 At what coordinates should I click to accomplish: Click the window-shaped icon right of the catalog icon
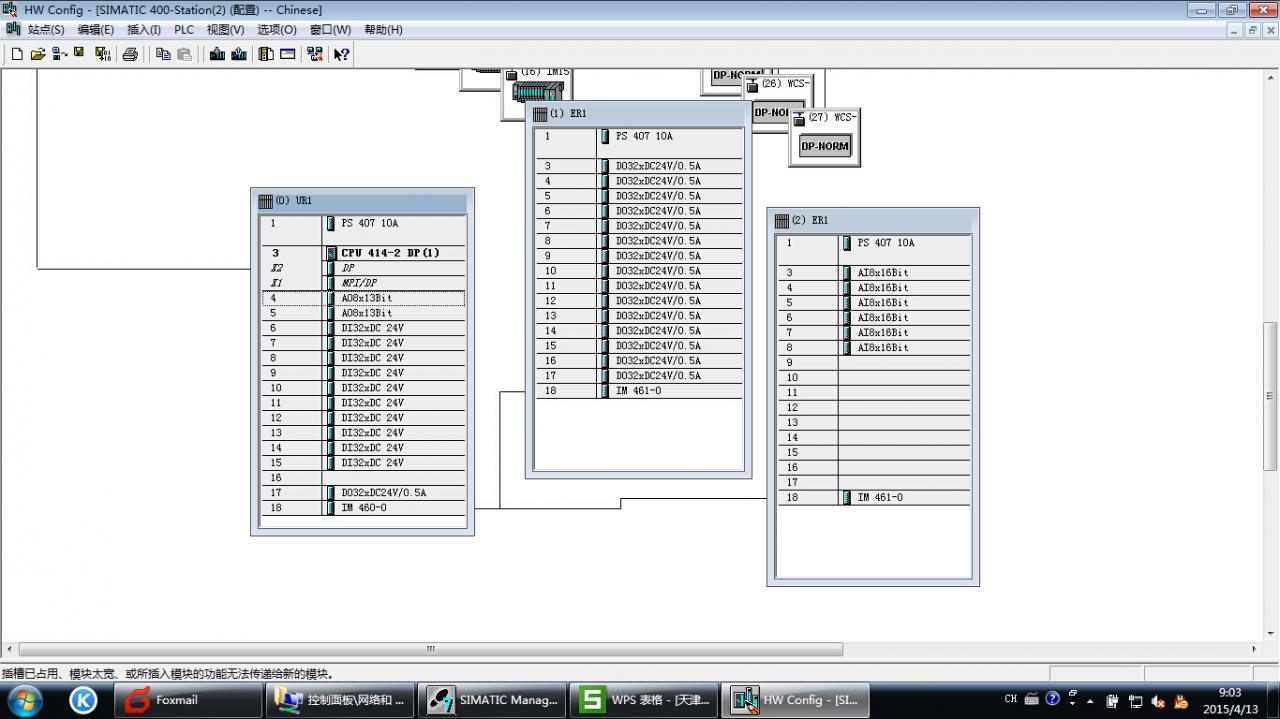288,54
